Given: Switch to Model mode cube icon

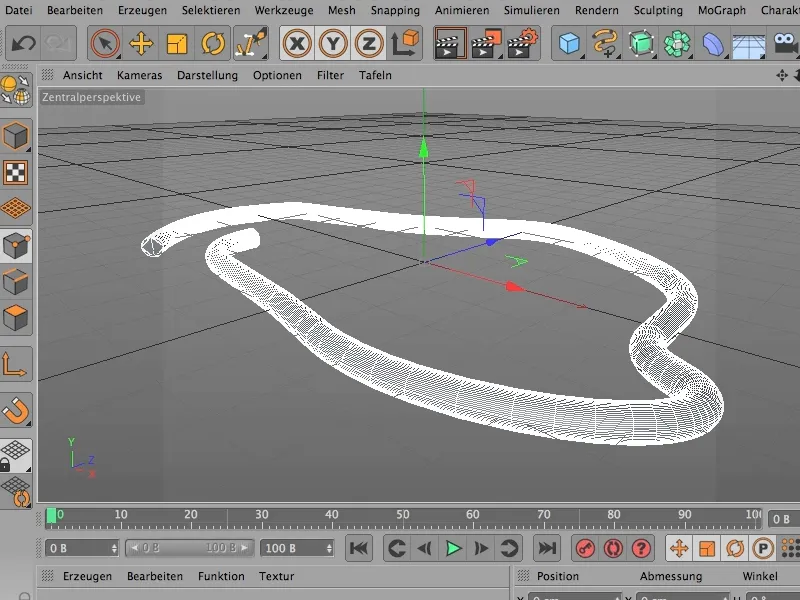Looking at the screenshot, I should click(x=16, y=136).
